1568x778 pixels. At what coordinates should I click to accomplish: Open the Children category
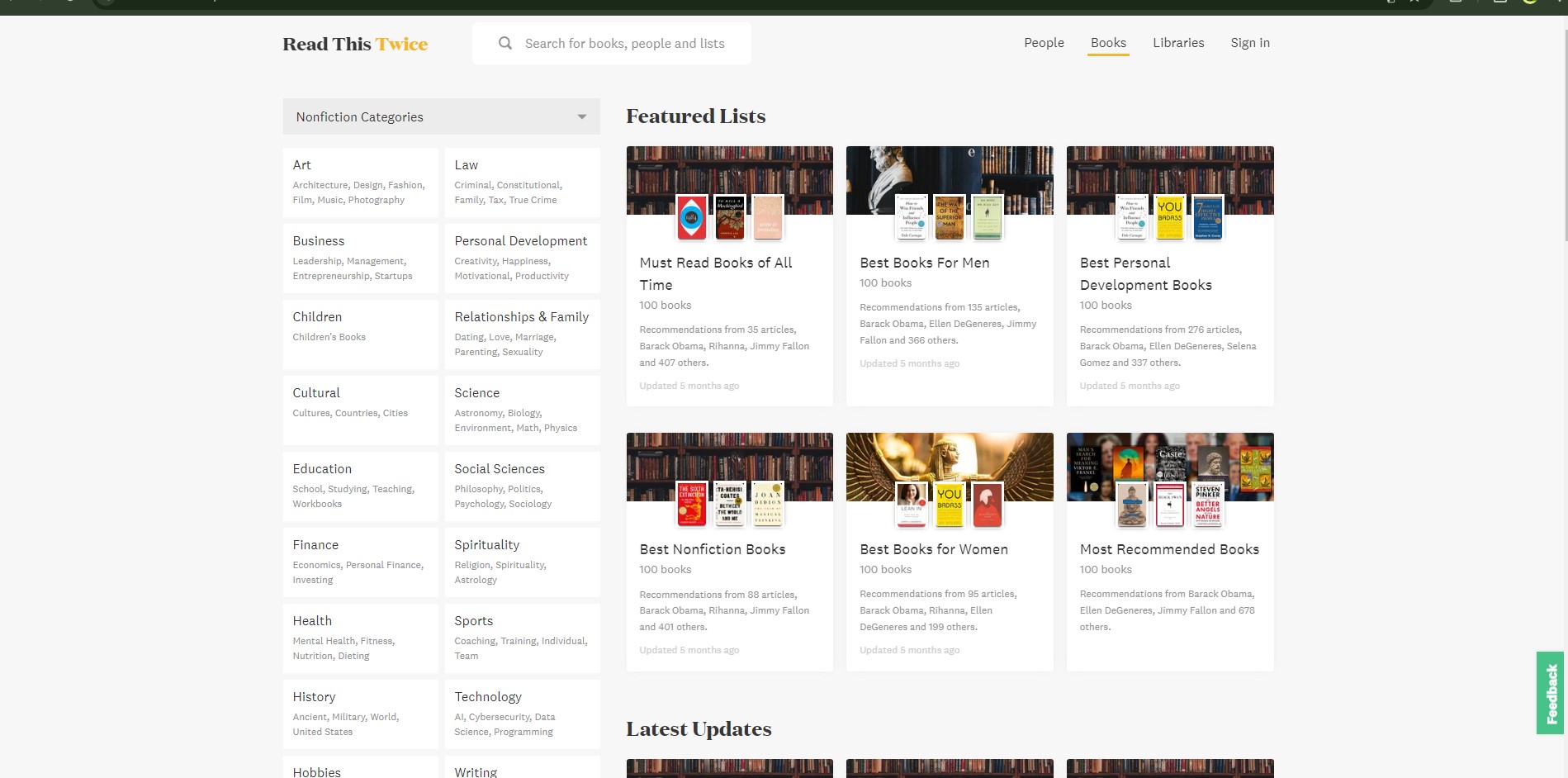[x=360, y=334]
